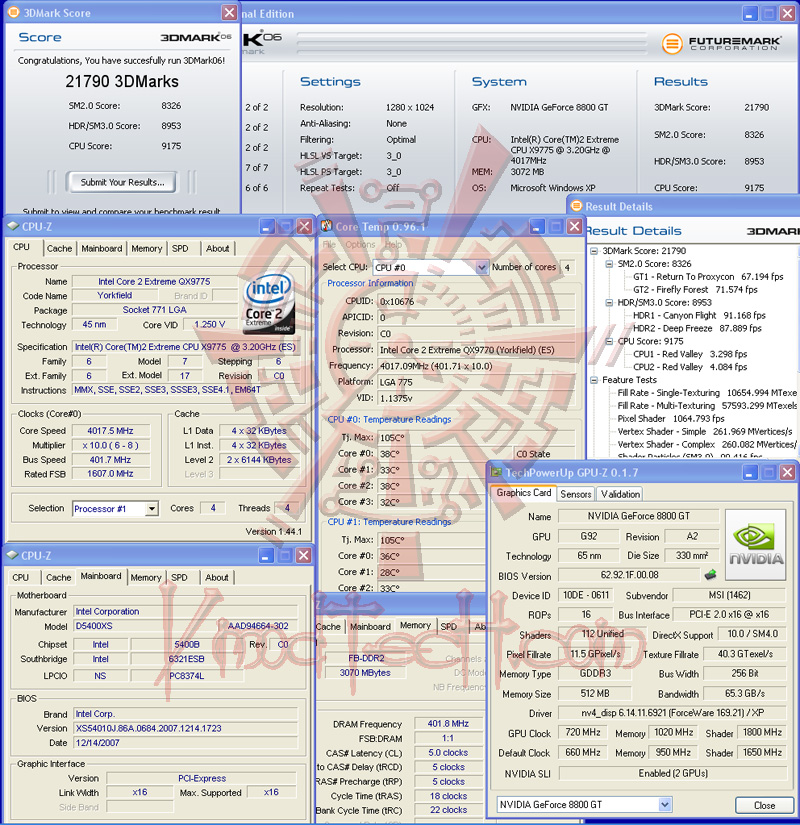
Task: Collapse the Feature Tests tree node
Action: click(594, 380)
